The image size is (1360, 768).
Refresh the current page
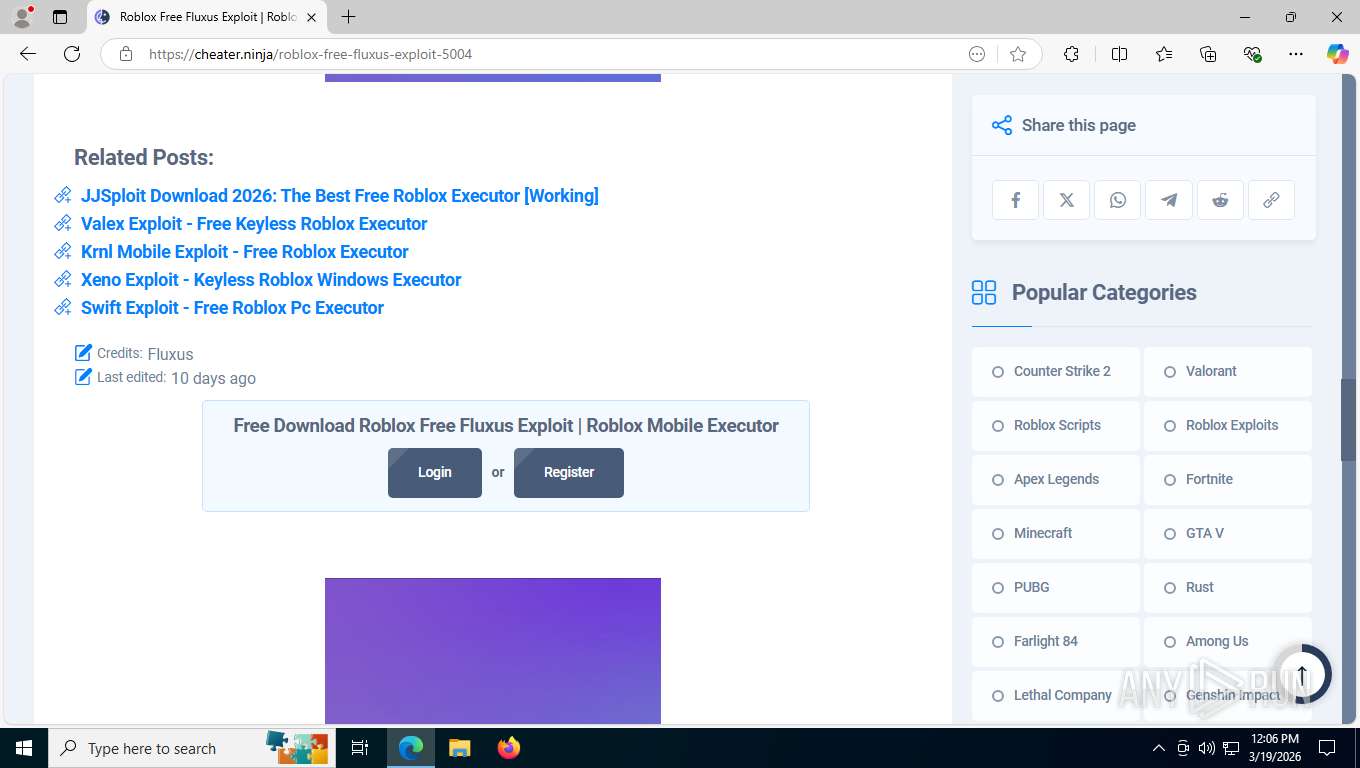pos(72,54)
